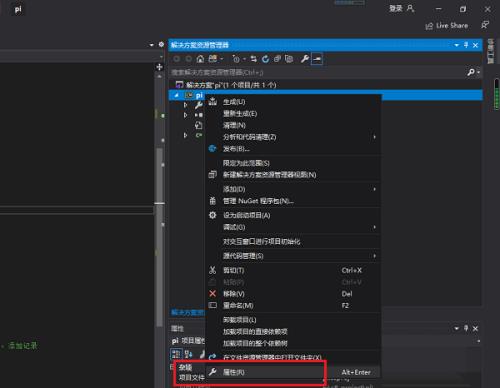500x388 pixels.
Task: Choose 管理 NuGet 程序包(N)... menu entry
Action: [293, 201]
